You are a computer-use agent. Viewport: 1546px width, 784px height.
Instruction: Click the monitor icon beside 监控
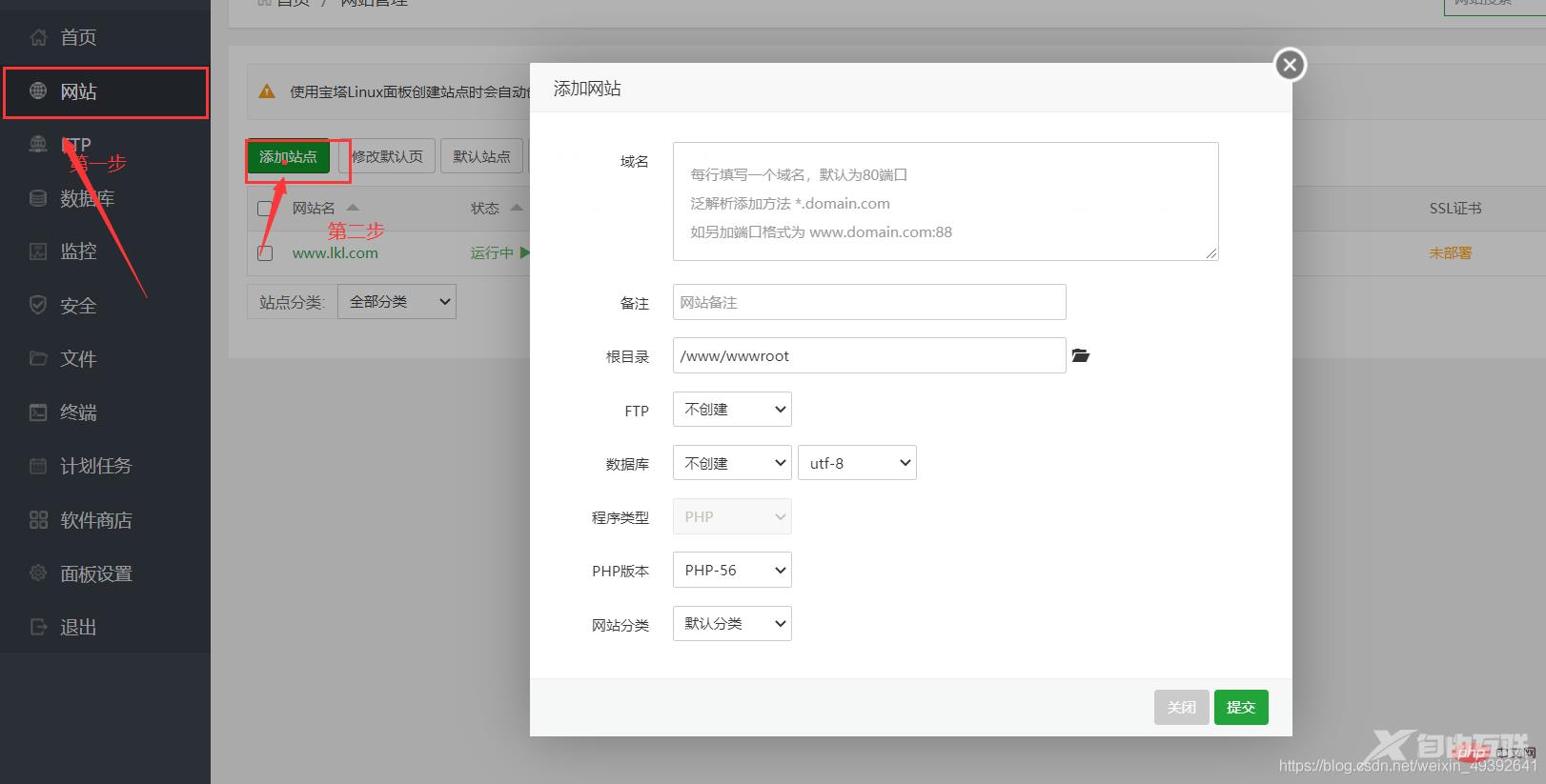(x=38, y=251)
